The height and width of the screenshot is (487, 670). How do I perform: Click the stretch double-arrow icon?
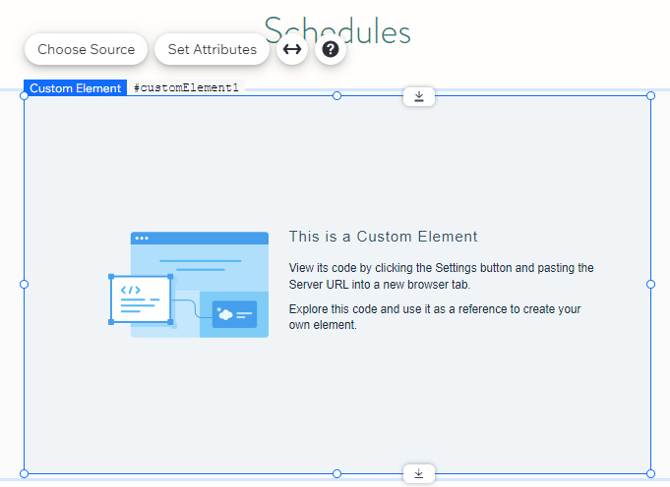(x=292, y=49)
